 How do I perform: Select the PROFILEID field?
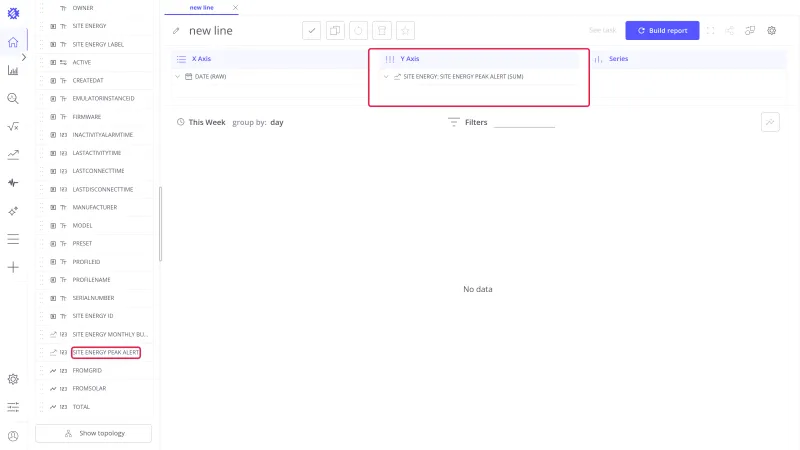point(86,262)
